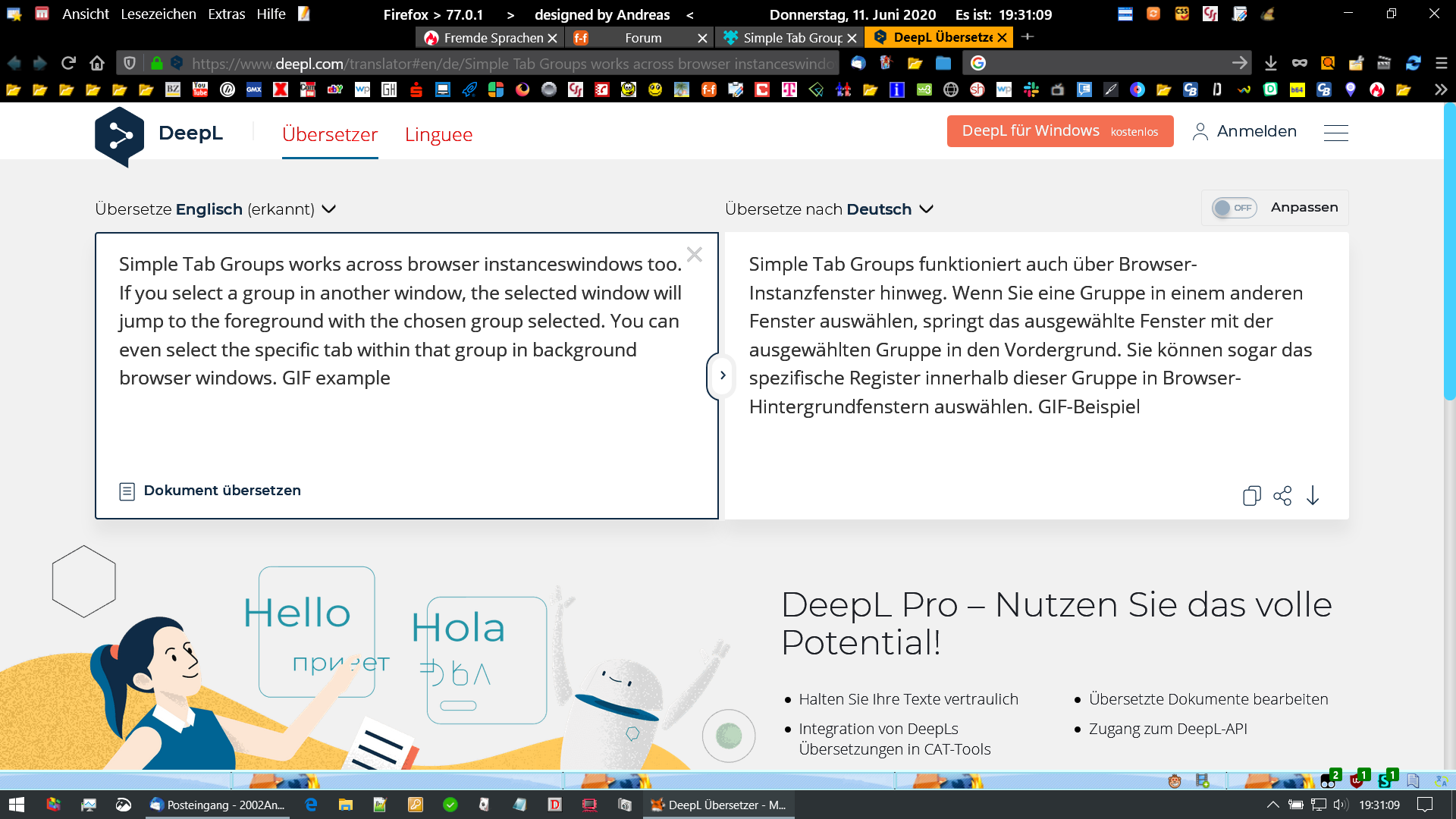Clear the source text with X
1456x819 pixels.
point(694,255)
